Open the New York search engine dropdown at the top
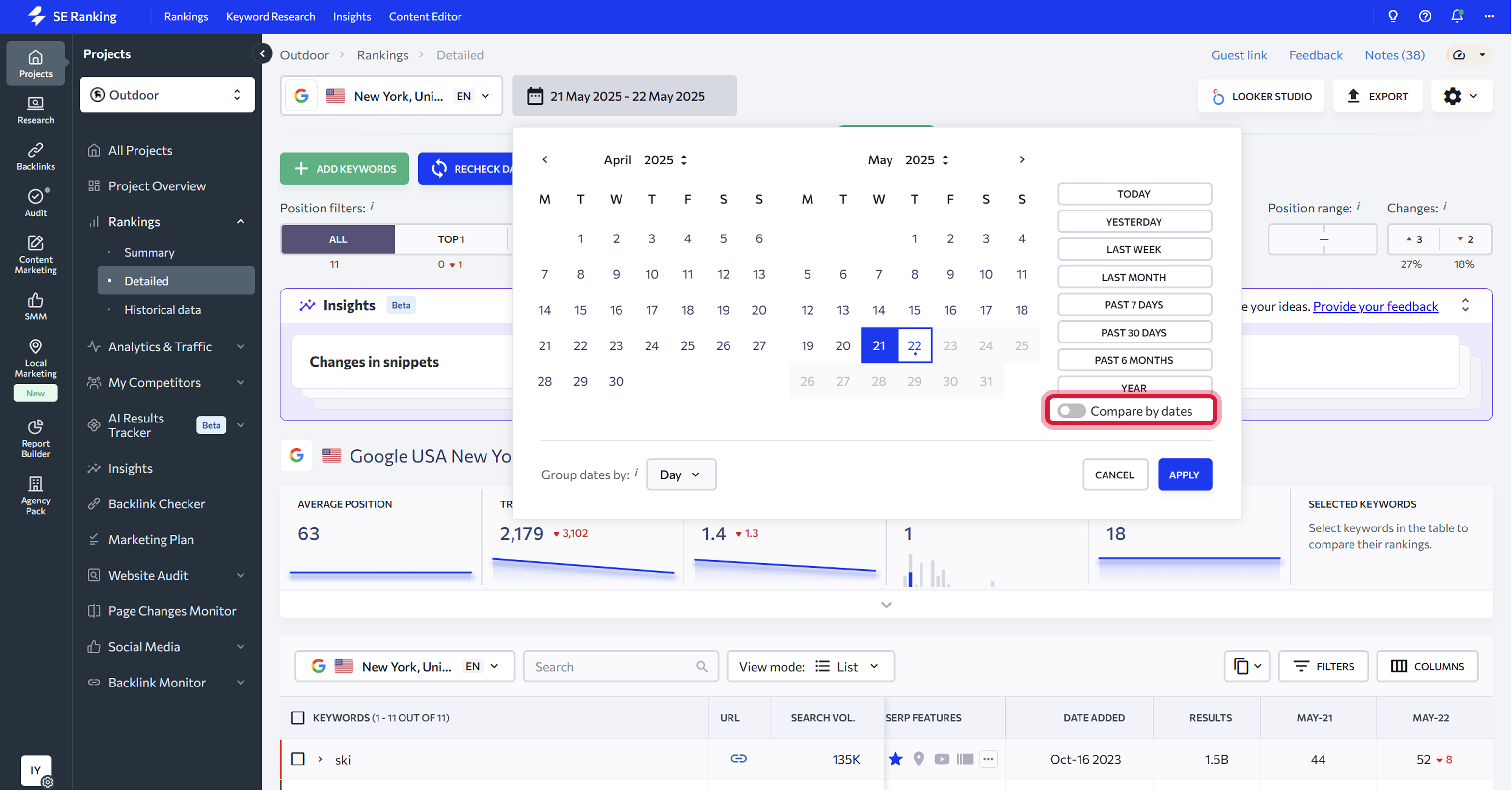The image size is (1512, 791). [x=392, y=96]
